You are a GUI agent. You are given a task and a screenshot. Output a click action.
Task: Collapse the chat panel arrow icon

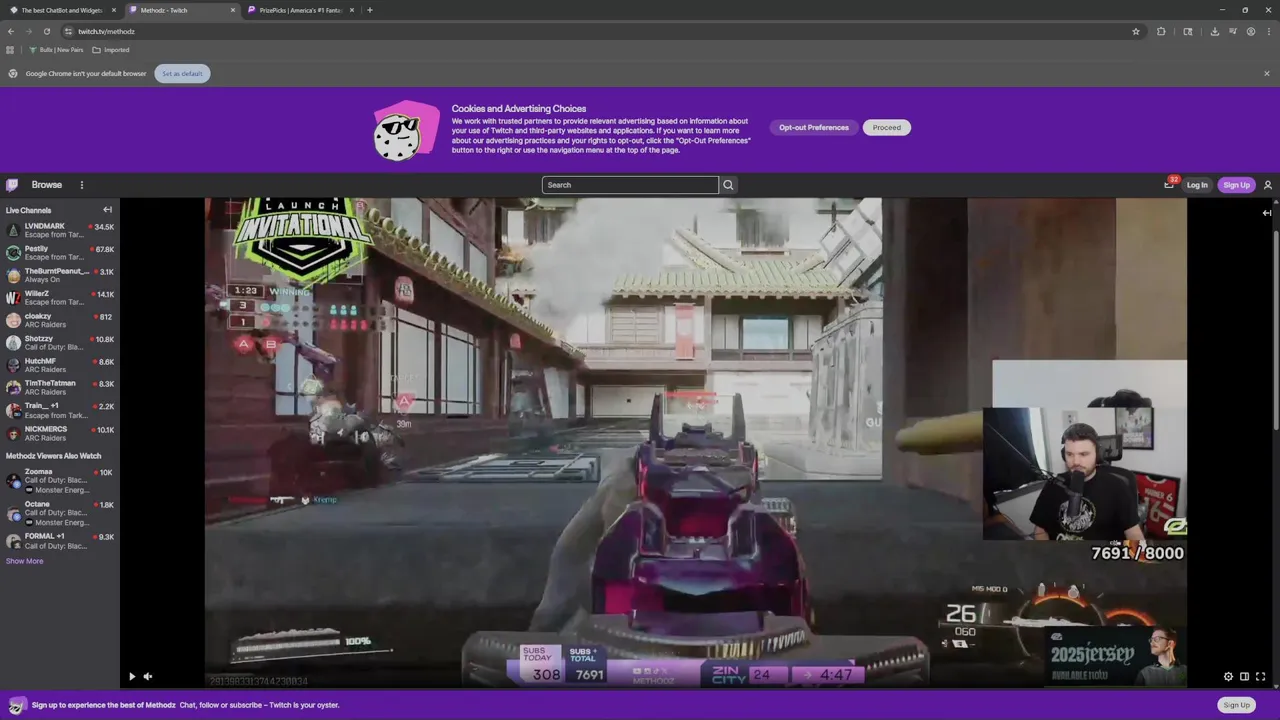[x=1266, y=213]
